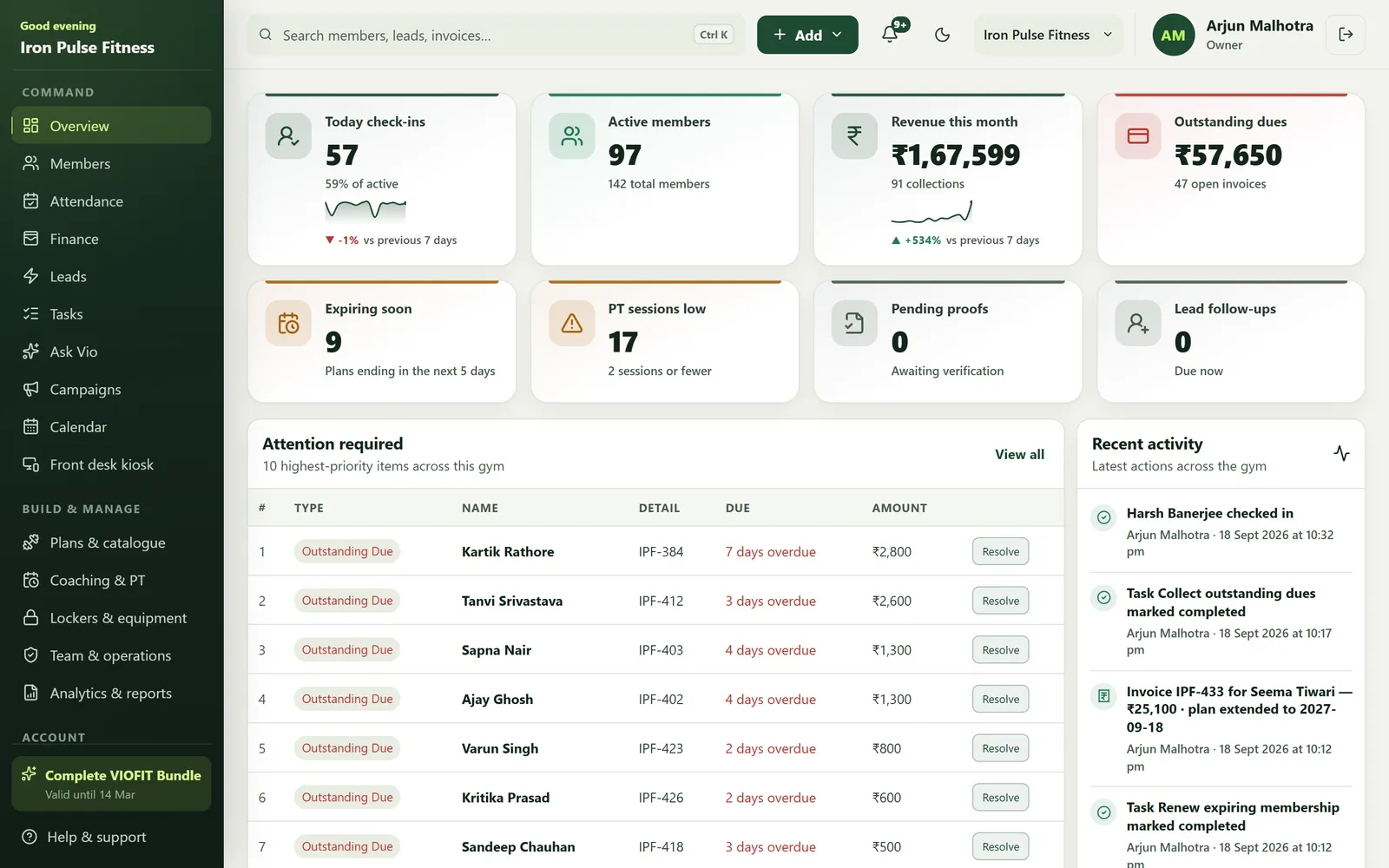Click the logout icon beside Arjun Malhotra
1389x868 pixels.
pyautogui.click(x=1346, y=35)
